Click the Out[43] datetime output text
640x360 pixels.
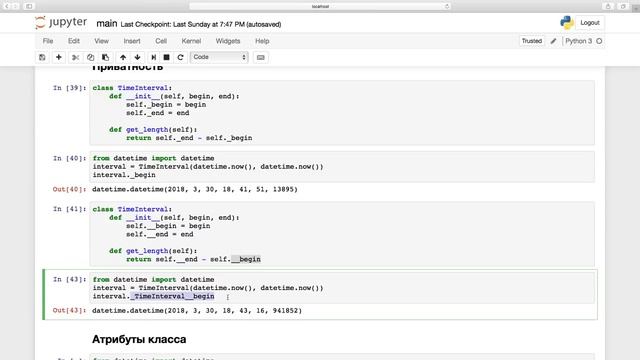[x=197, y=310]
